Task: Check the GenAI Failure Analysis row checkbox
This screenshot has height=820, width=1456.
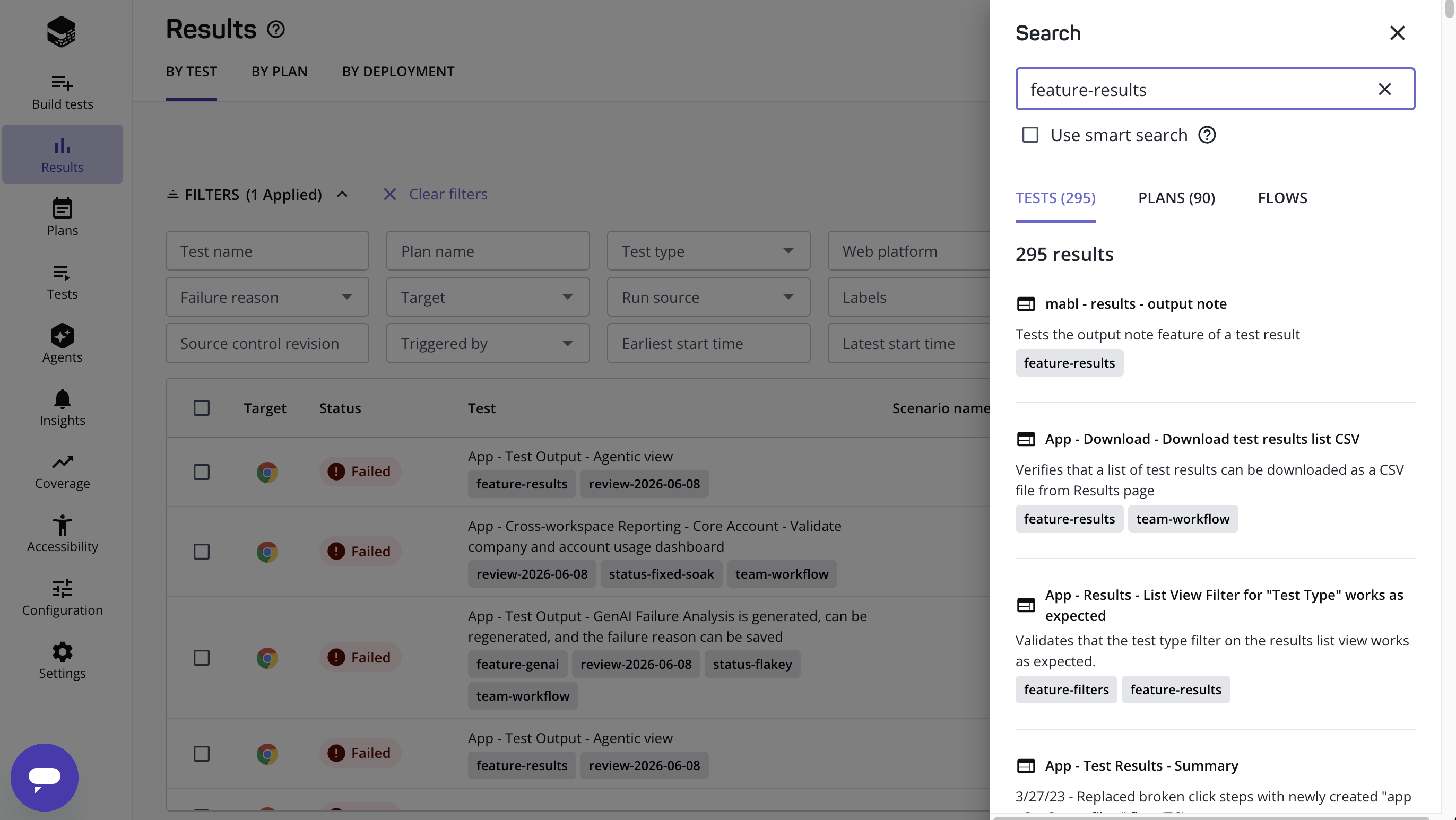Action: click(x=201, y=658)
